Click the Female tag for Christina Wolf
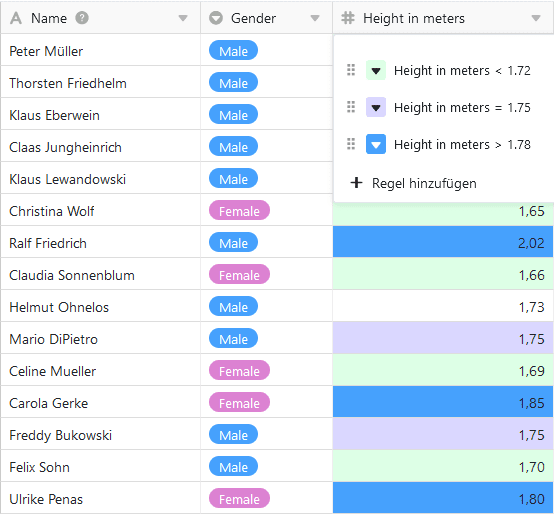 pos(240,210)
